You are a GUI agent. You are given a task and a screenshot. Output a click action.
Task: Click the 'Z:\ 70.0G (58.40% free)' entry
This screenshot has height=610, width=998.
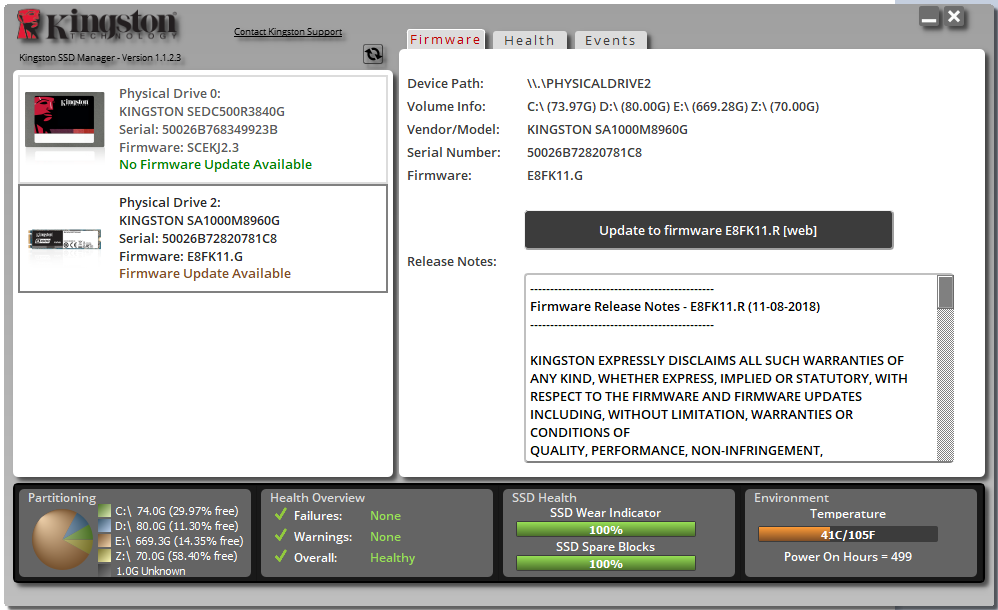(176, 556)
